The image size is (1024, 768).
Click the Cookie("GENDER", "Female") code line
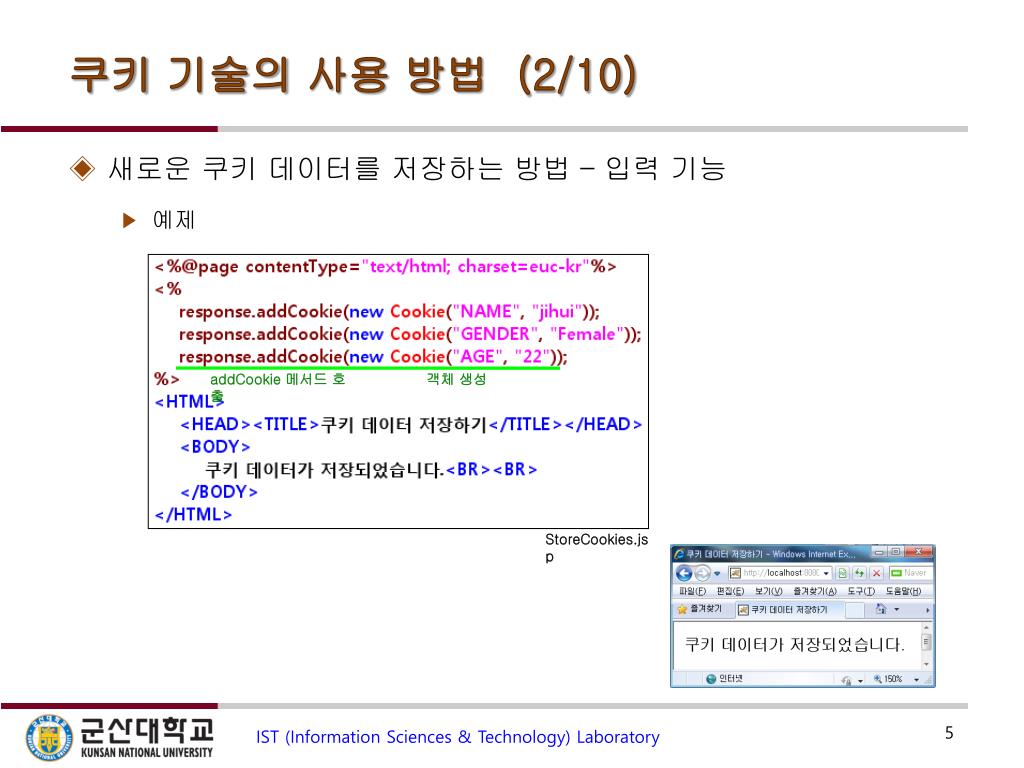point(410,334)
